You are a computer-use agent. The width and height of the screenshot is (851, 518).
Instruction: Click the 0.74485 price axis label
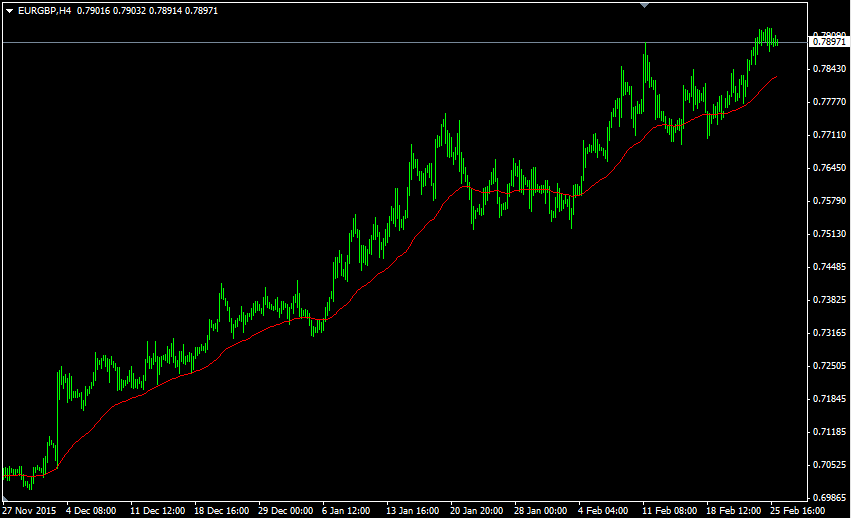pos(829,267)
